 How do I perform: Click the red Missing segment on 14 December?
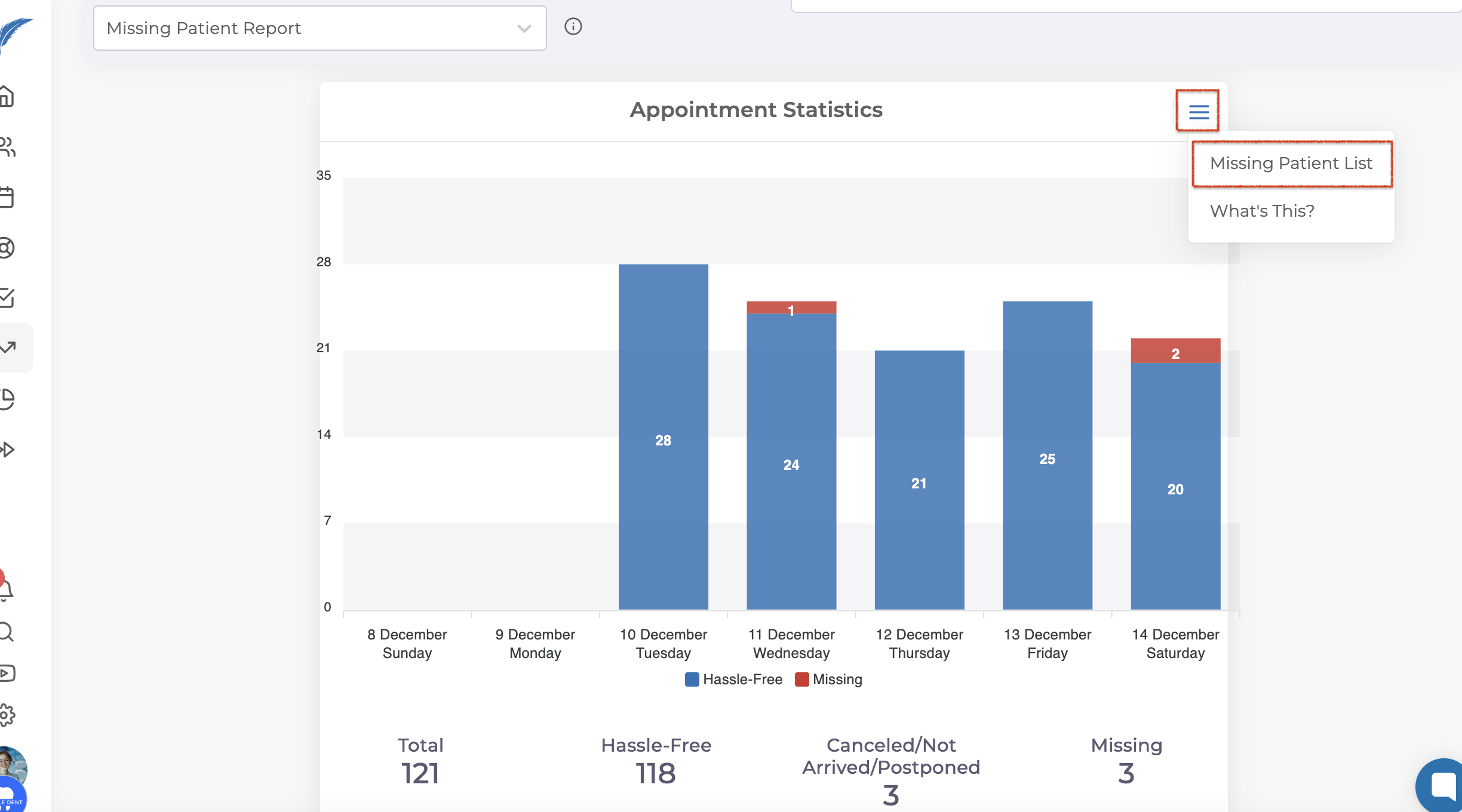coord(1175,351)
